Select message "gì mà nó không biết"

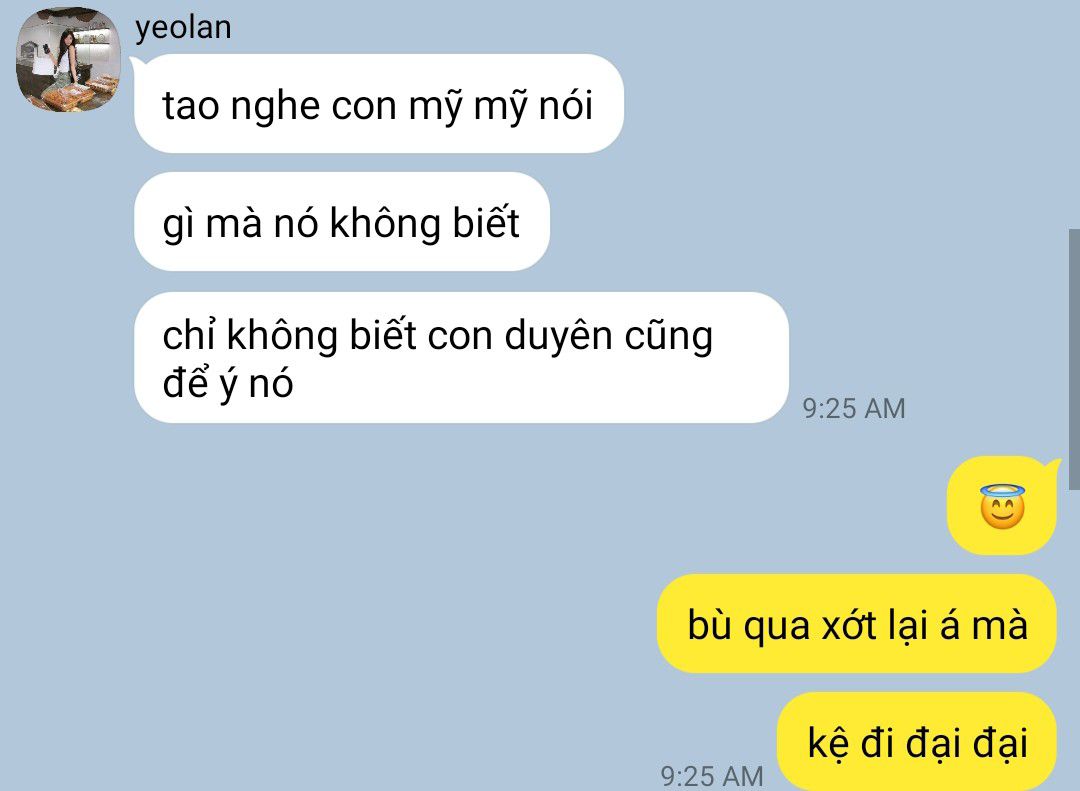(x=342, y=222)
